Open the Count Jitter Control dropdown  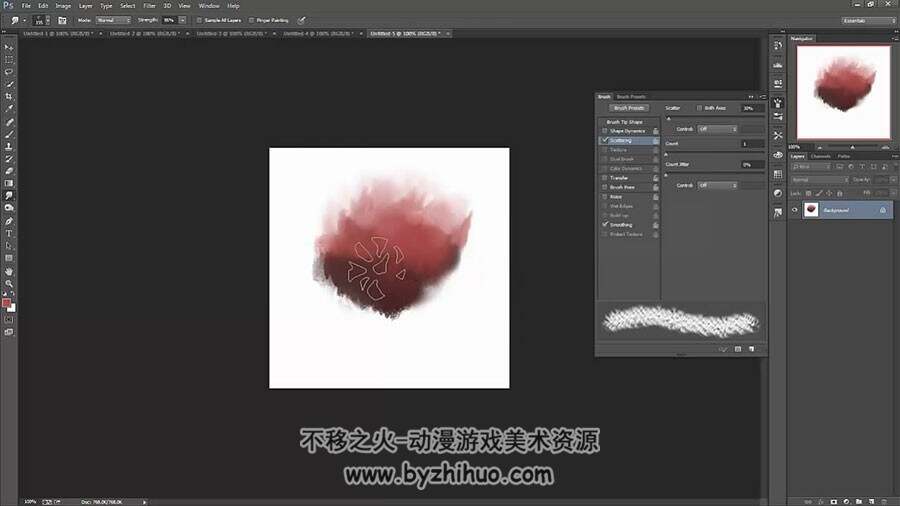tap(717, 185)
